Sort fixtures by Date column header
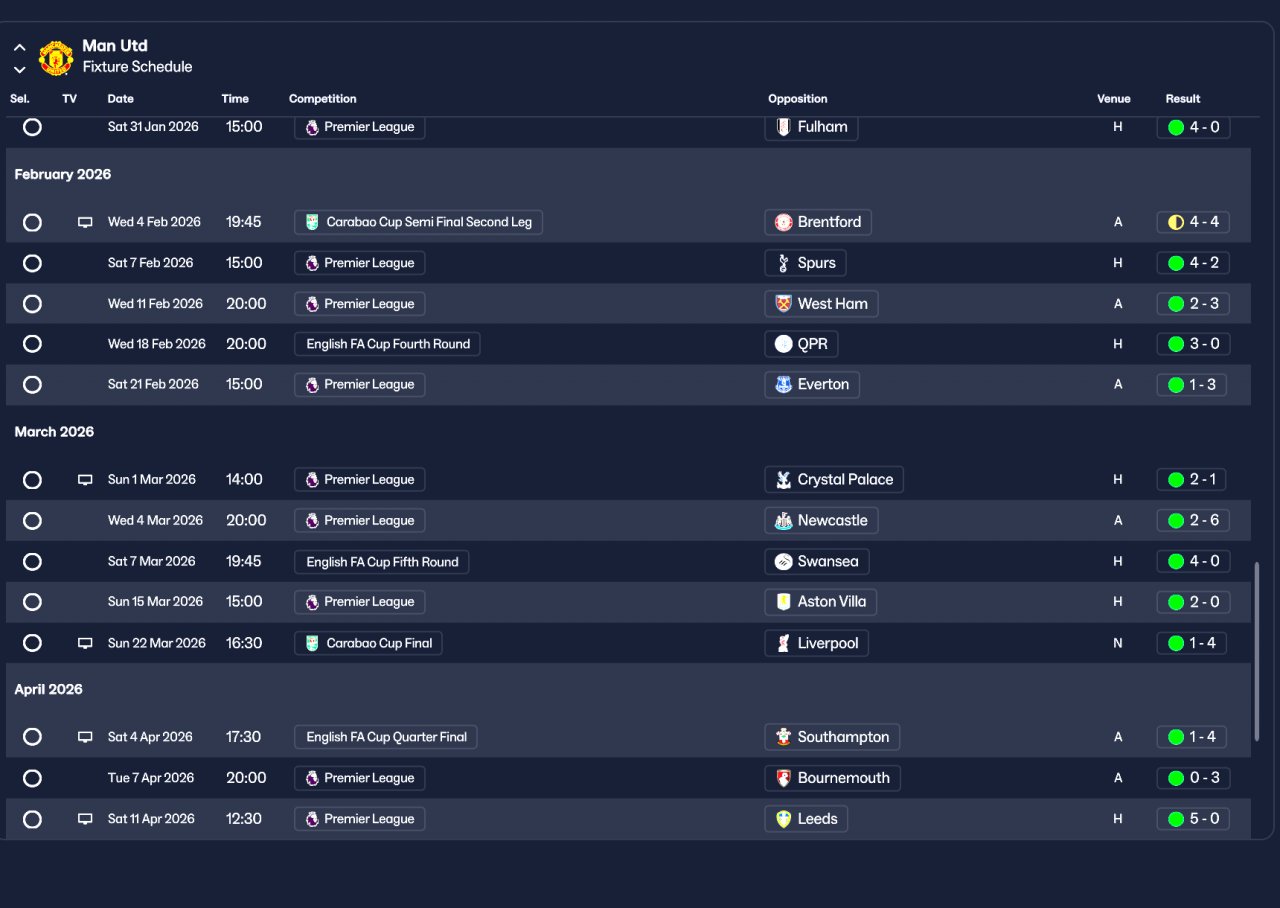 121,99
